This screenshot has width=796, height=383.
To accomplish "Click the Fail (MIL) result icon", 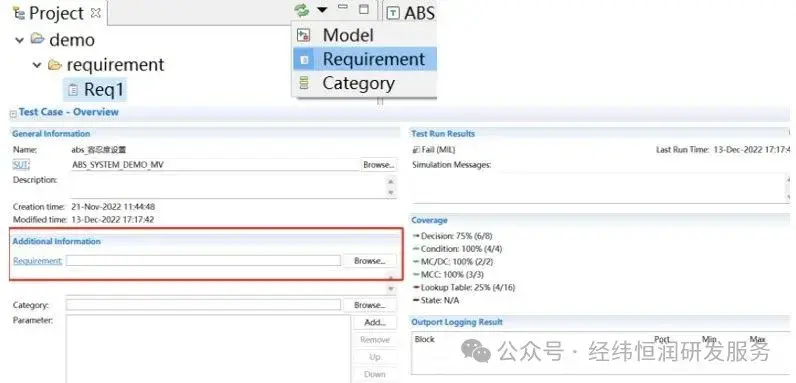I will (416, 150).
